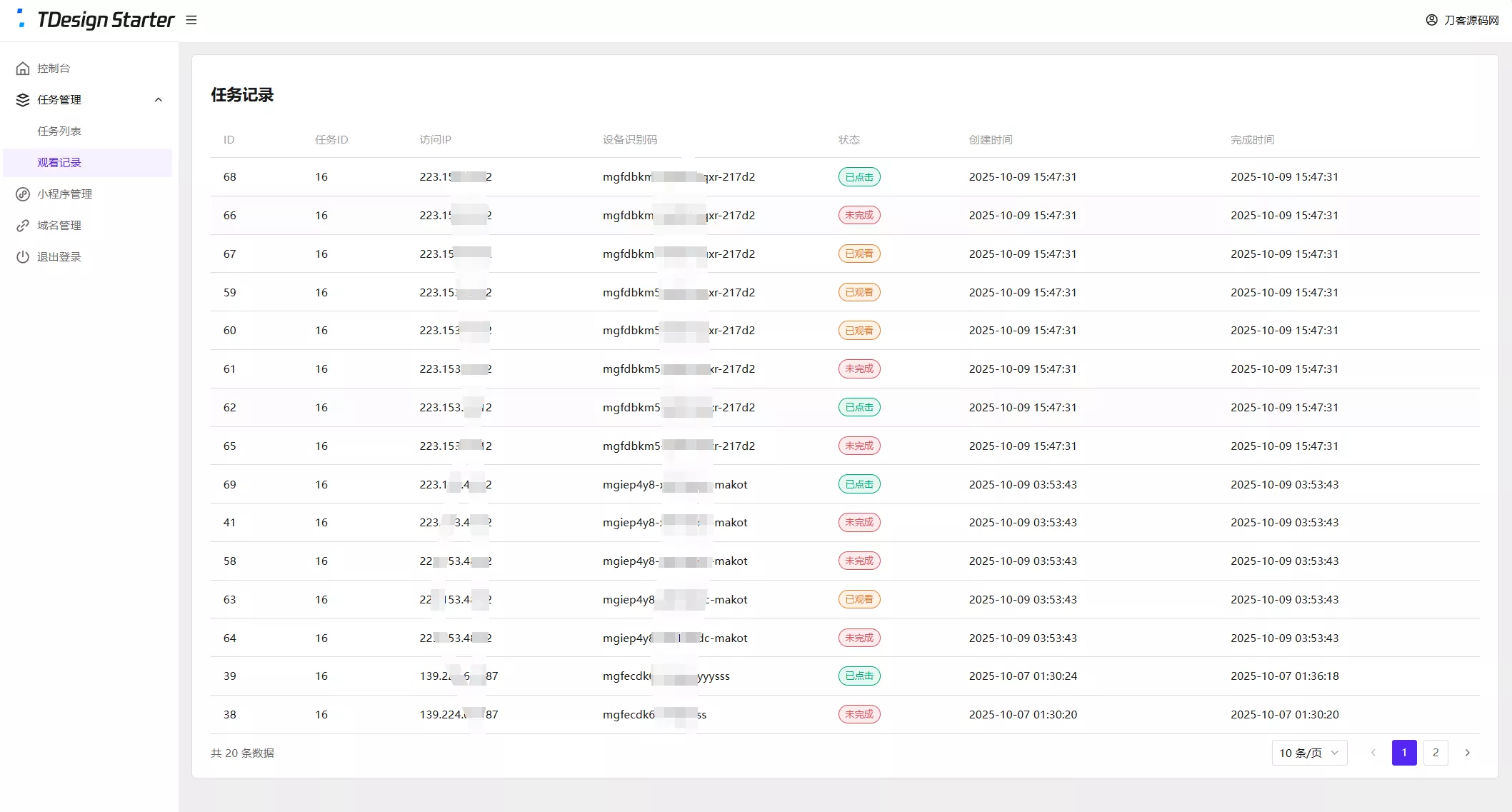The height and width of the screenshot is (812, 1512).
Task: Click the next page chevron icon
Action: coord(1468,753)
